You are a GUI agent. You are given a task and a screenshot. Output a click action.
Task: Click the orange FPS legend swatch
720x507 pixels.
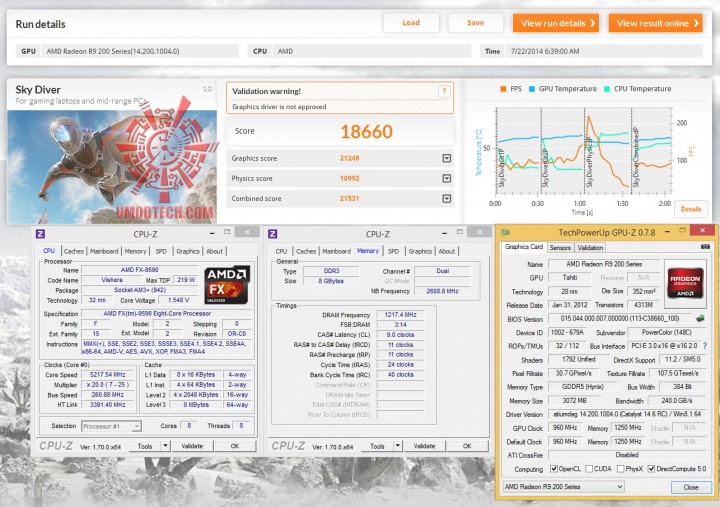(503, 89)
